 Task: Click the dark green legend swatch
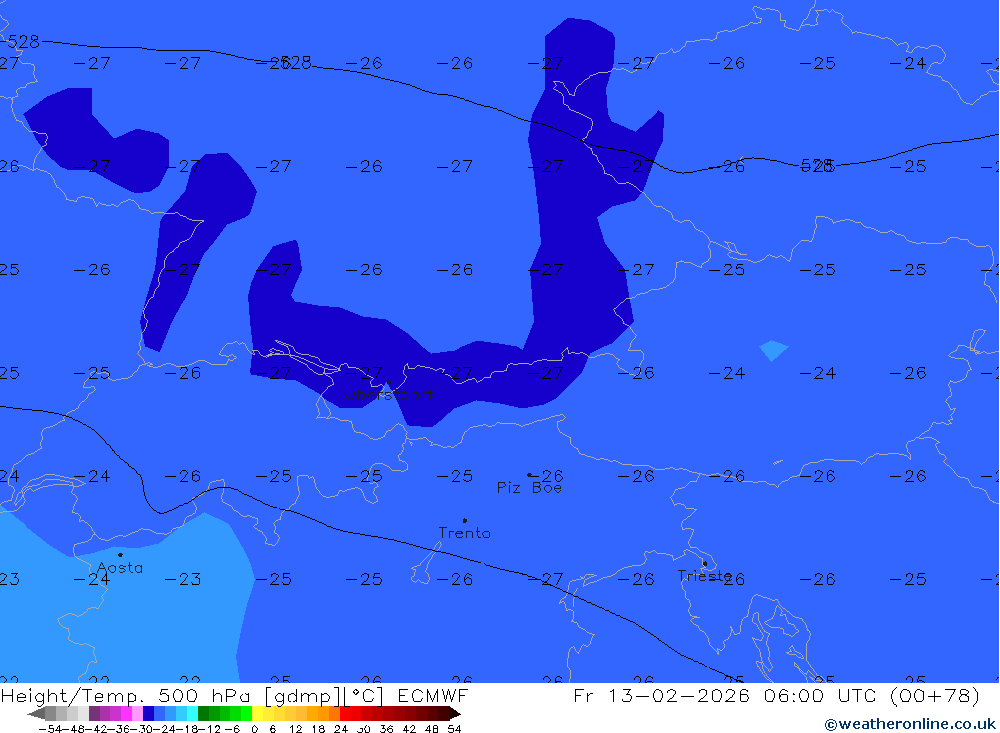click(x=203, y=714)
